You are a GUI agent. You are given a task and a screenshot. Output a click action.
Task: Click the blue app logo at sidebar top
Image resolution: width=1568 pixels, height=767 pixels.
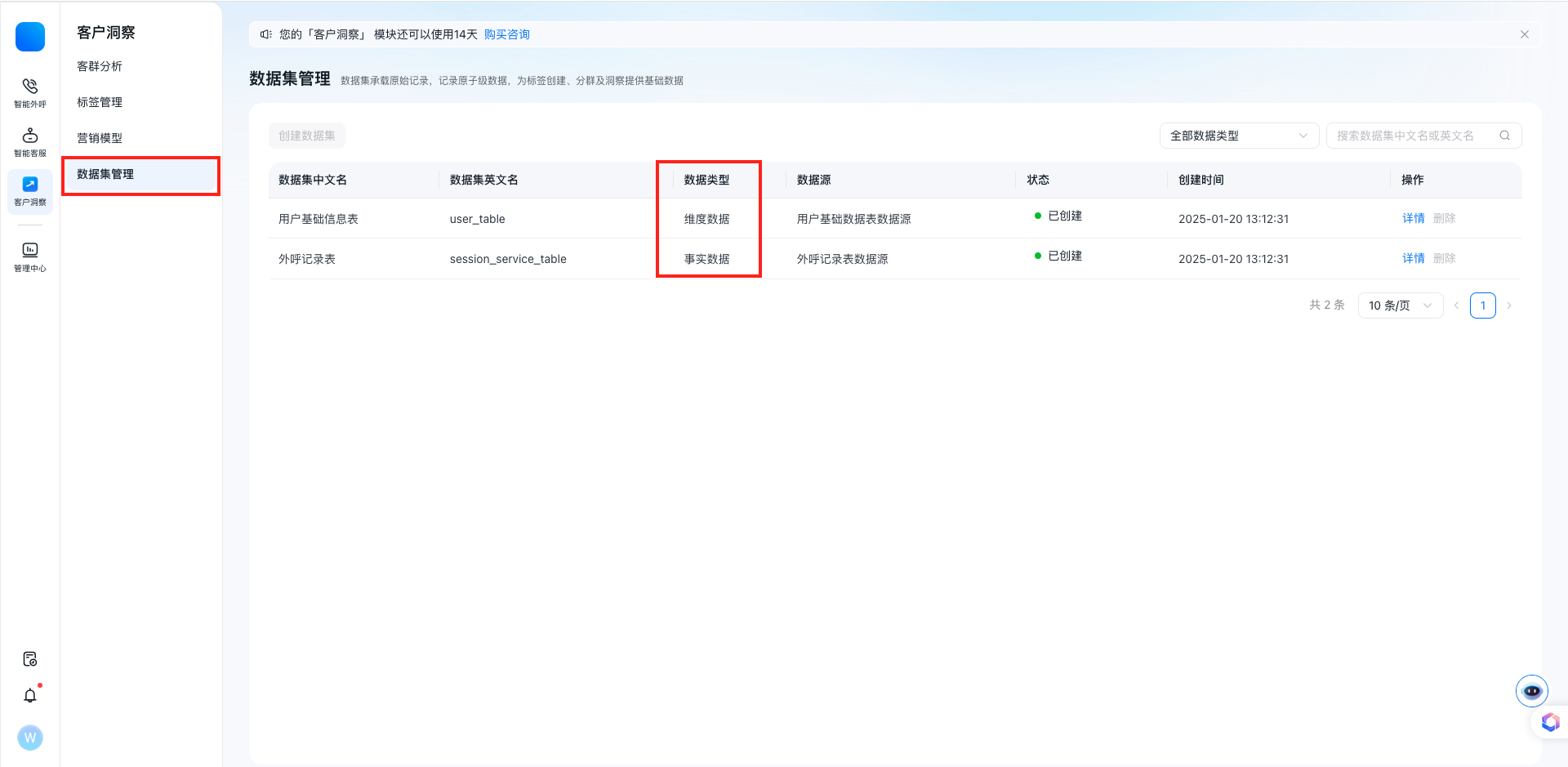(x=30, y=36)
